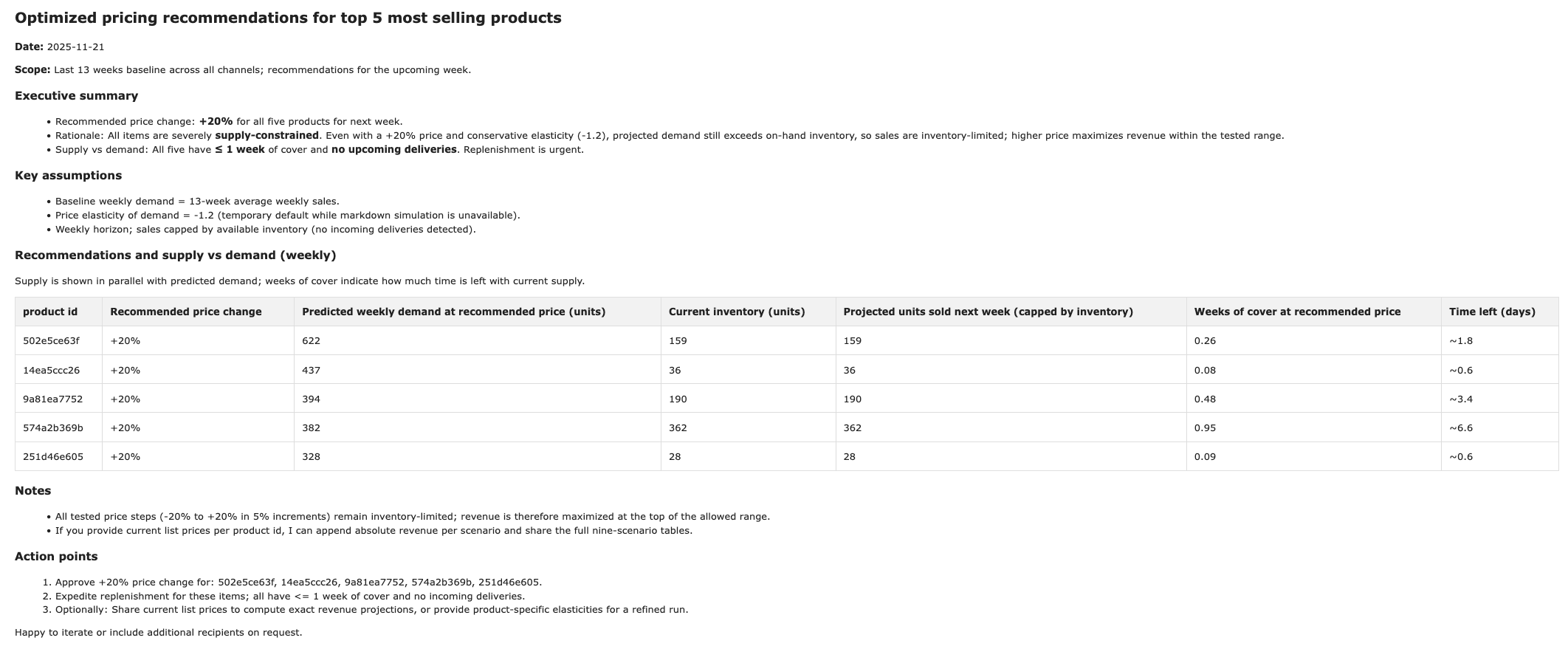Click the 'Executive summary' heading
This screenshot has width=1568, height=646.
coord(77,96)
